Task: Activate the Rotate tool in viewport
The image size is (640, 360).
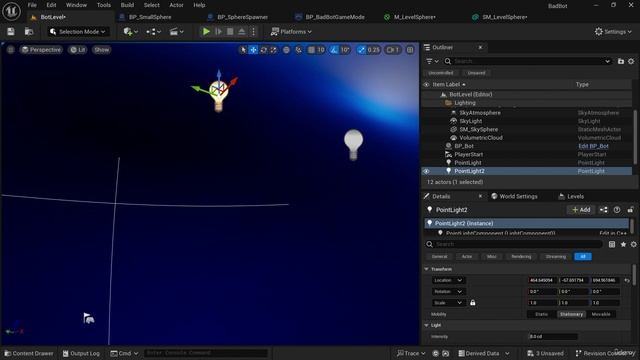Action: coord(264,50)
